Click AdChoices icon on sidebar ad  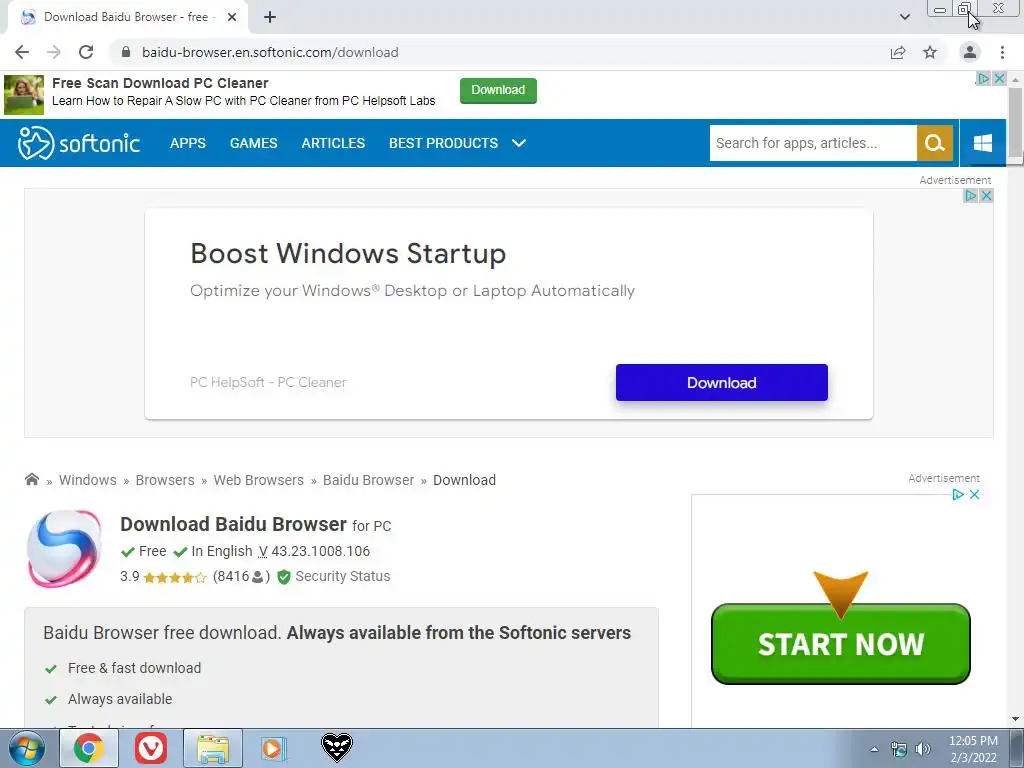pos(958,494)
